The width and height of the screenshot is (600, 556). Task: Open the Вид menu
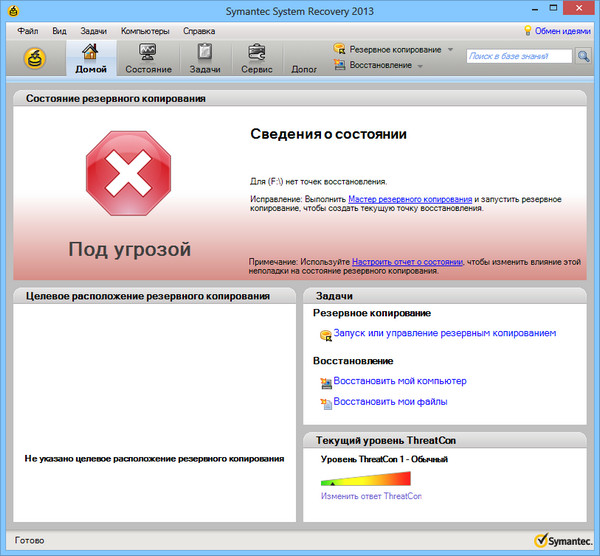click(59, 31)
